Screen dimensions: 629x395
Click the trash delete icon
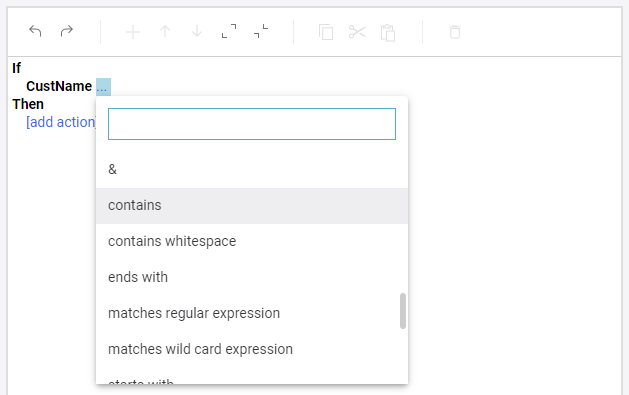point(455,32)
